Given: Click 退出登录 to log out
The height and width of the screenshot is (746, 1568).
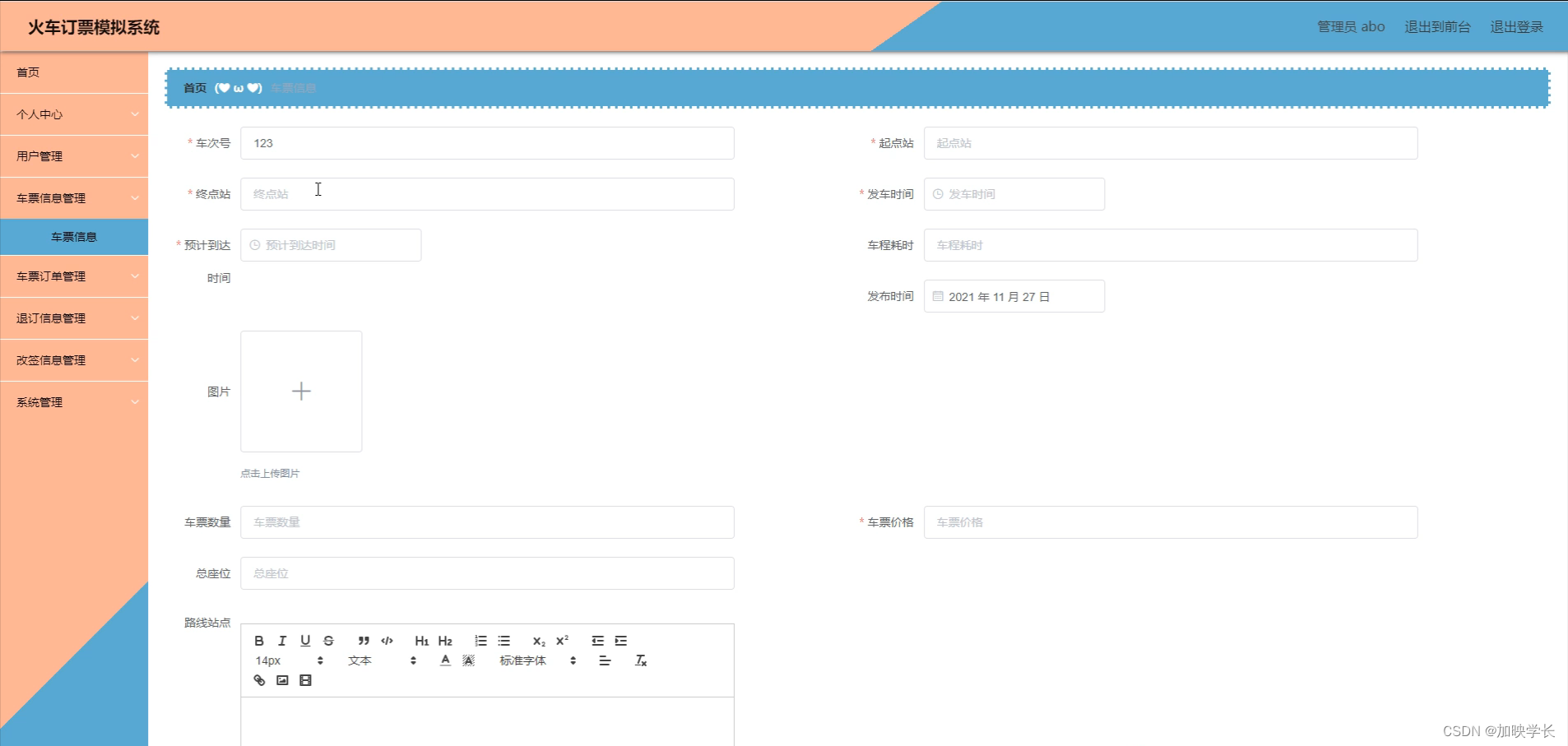Looking at the screenshot, I should [1516, 25].
